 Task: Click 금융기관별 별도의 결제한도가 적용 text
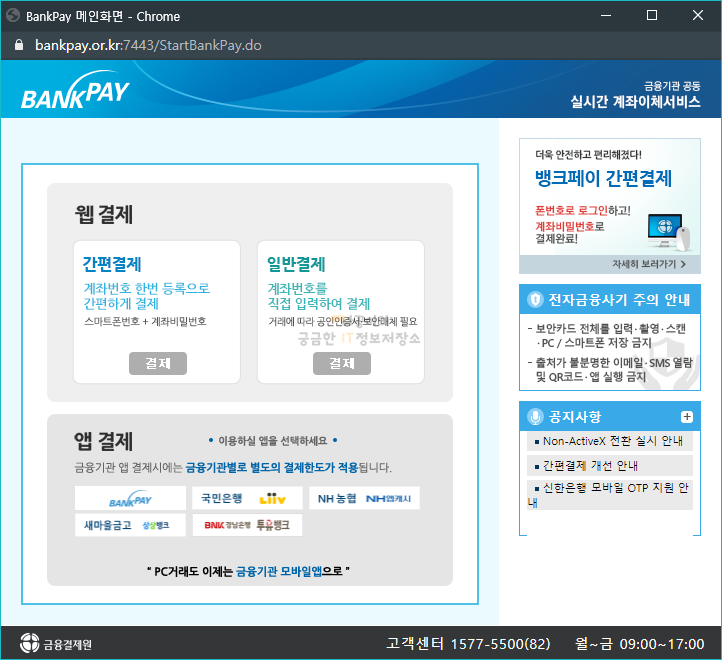click(272, 467)
